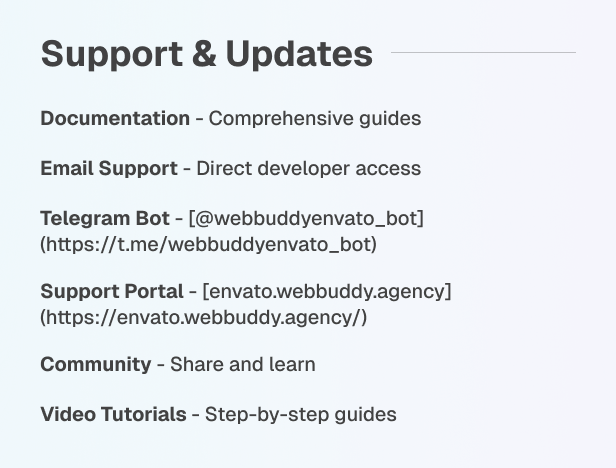Screen dimensions: 616x468
Task: Open the t.me/webbuddyenvato_bot URL
Action: click(208, 243)
